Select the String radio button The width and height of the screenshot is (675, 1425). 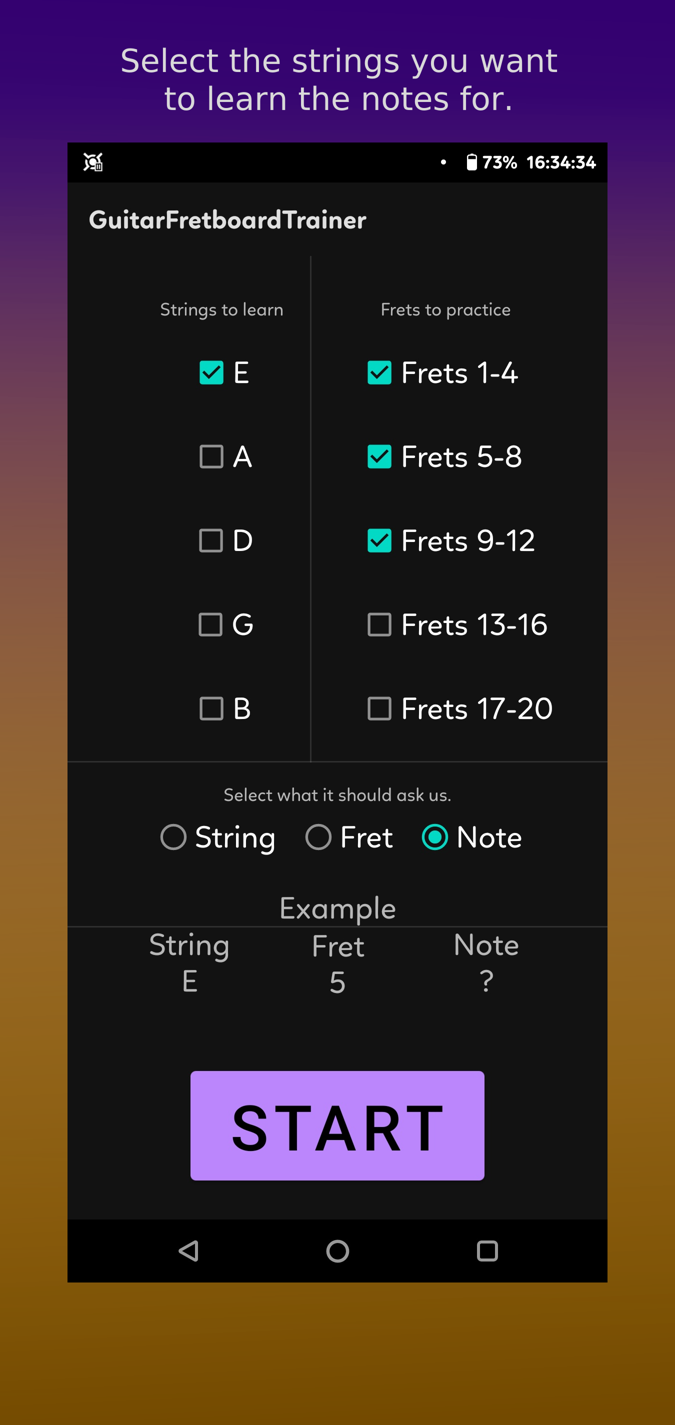174,837
